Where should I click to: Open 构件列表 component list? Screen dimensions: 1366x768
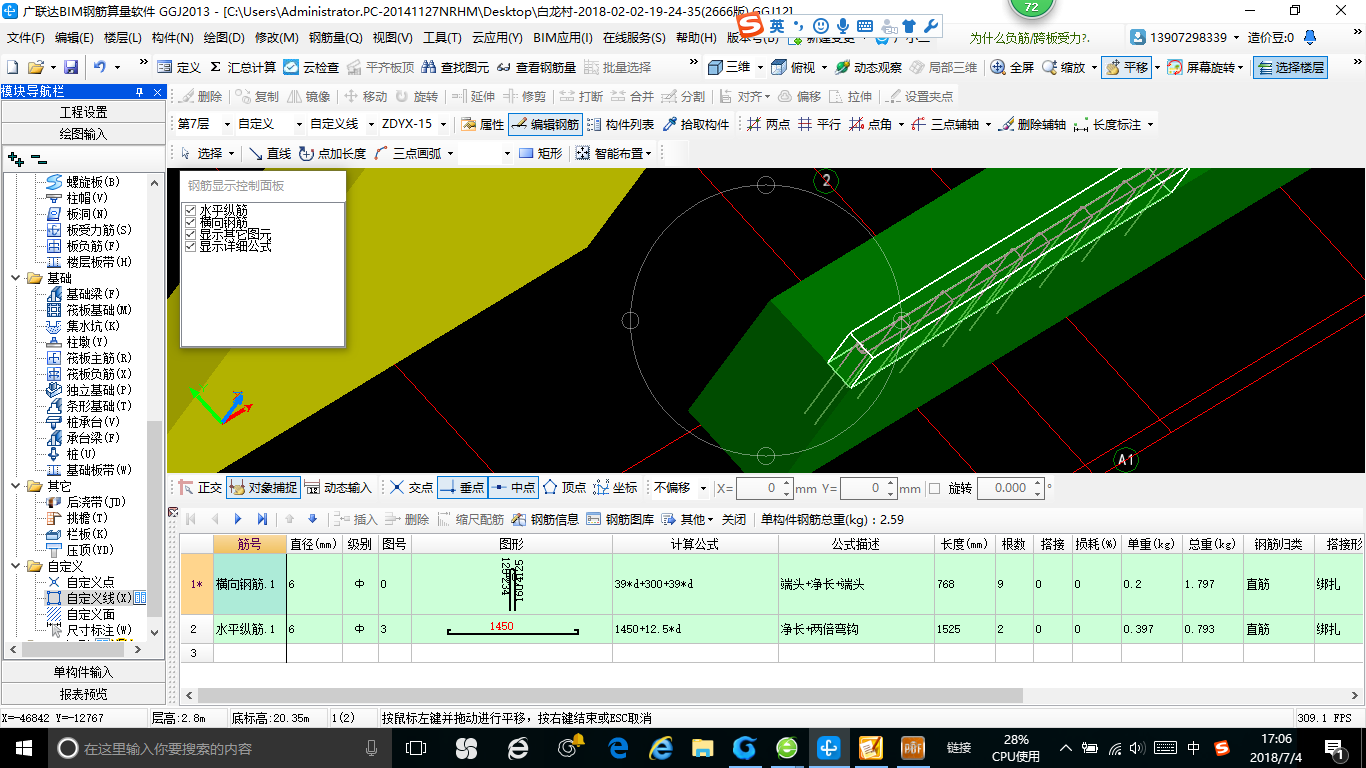[x=620, y=124]
